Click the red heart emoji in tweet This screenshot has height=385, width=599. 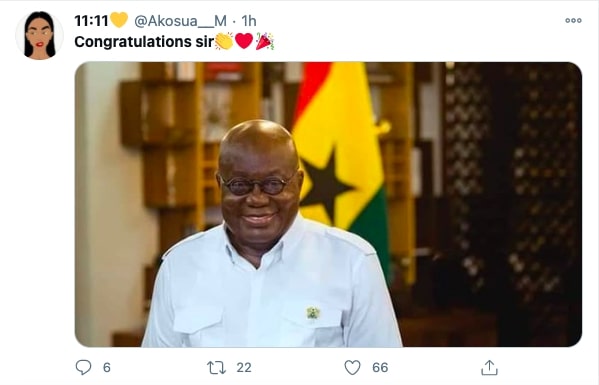pyautogui.click(x=244, y=41)
